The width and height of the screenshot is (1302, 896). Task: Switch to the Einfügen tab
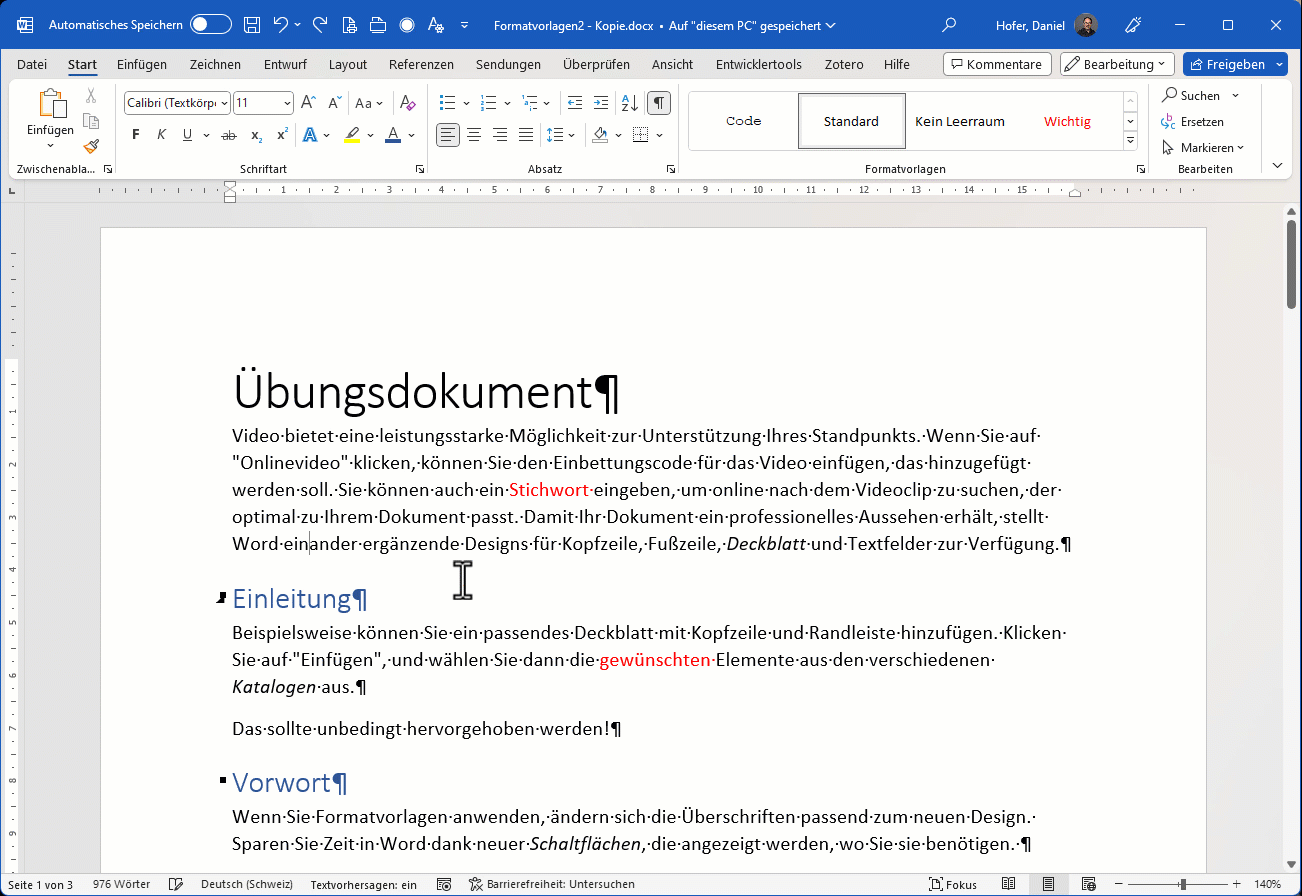[142, 65]
